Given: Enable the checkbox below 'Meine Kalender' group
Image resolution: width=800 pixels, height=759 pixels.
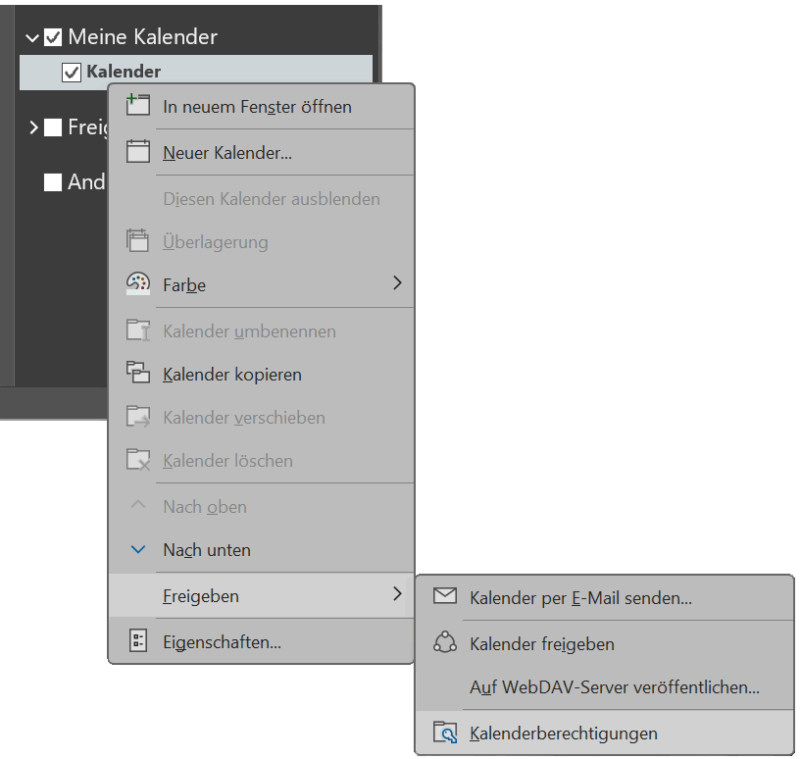Looking at the screenshot, I should coord(53,128).
